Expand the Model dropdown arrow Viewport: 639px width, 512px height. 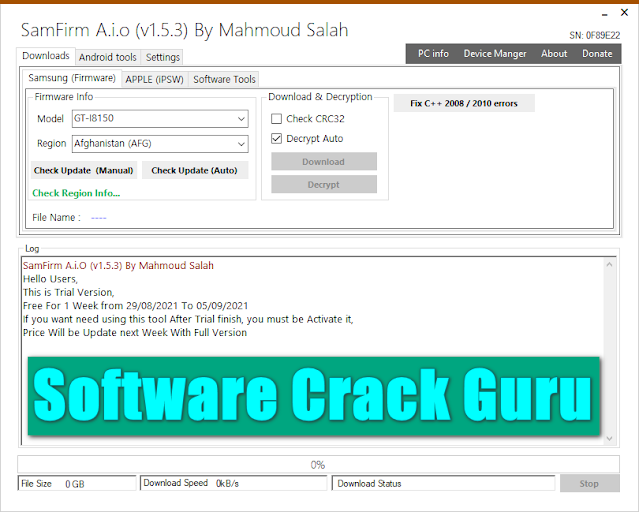[x=241, y=119]
